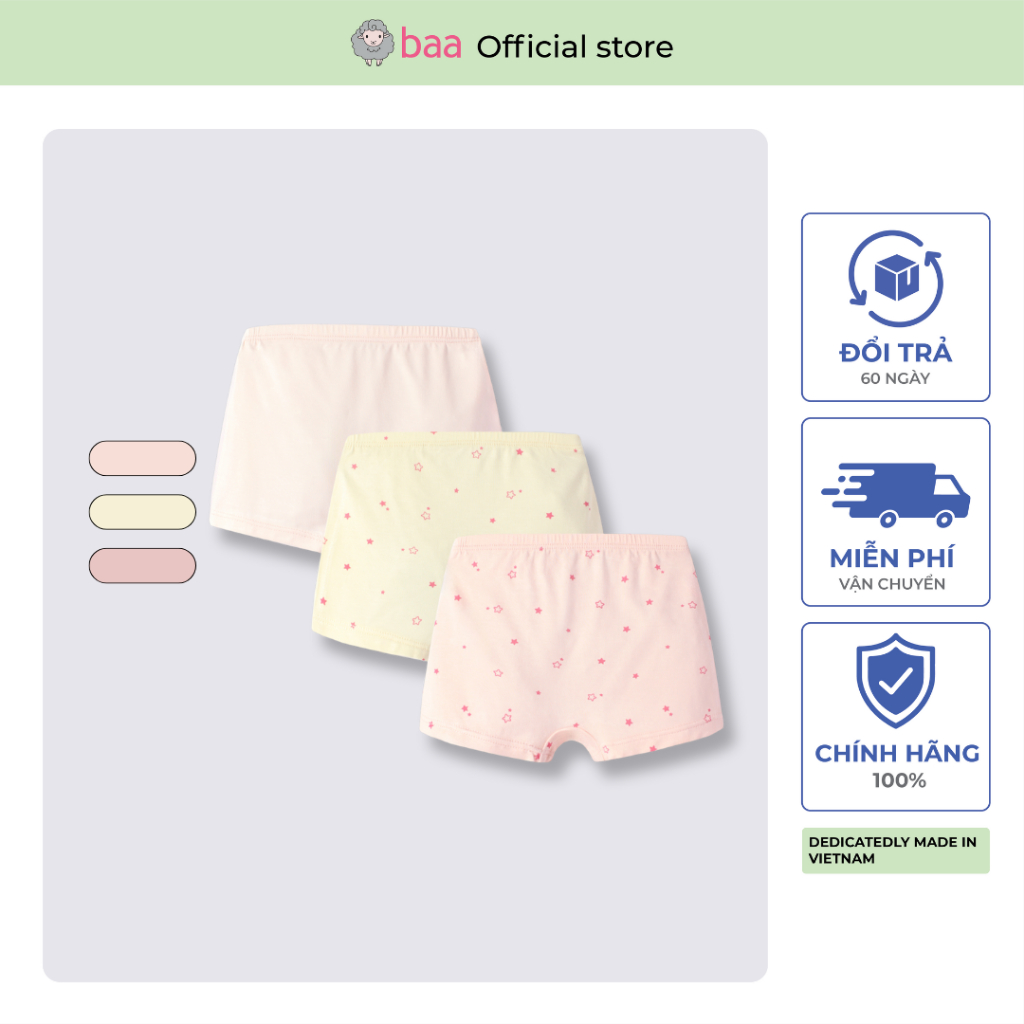The image size is (1024, 1024).
Task: Click the blue delivery truck icon
Action: [x=895, y=495]
